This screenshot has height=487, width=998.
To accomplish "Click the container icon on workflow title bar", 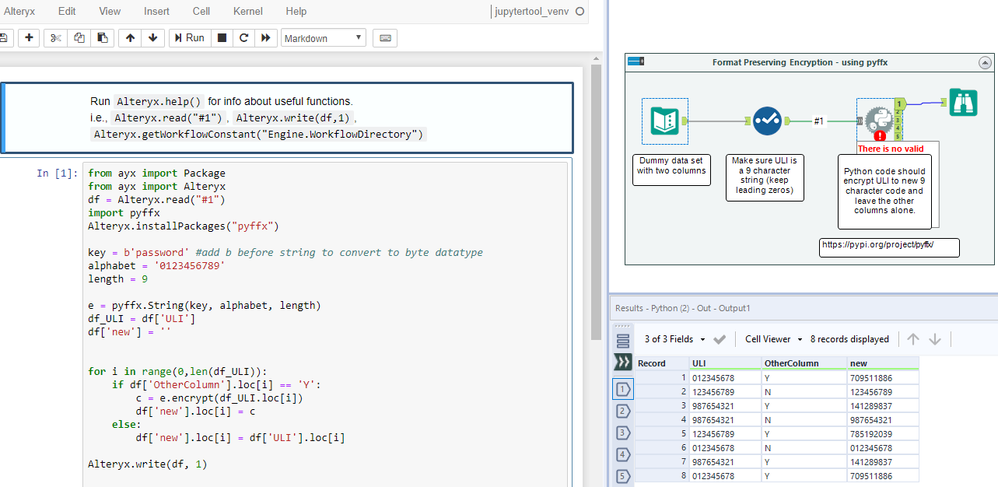I will pos(635,62).
